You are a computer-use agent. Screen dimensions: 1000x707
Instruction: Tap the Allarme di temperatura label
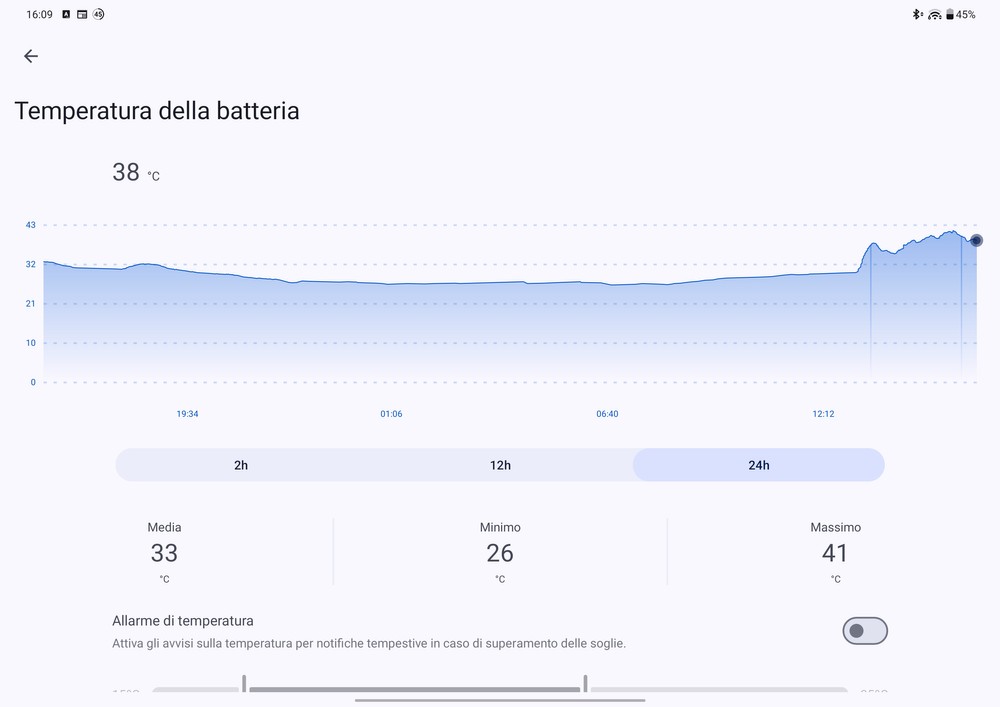click(182, 620)
